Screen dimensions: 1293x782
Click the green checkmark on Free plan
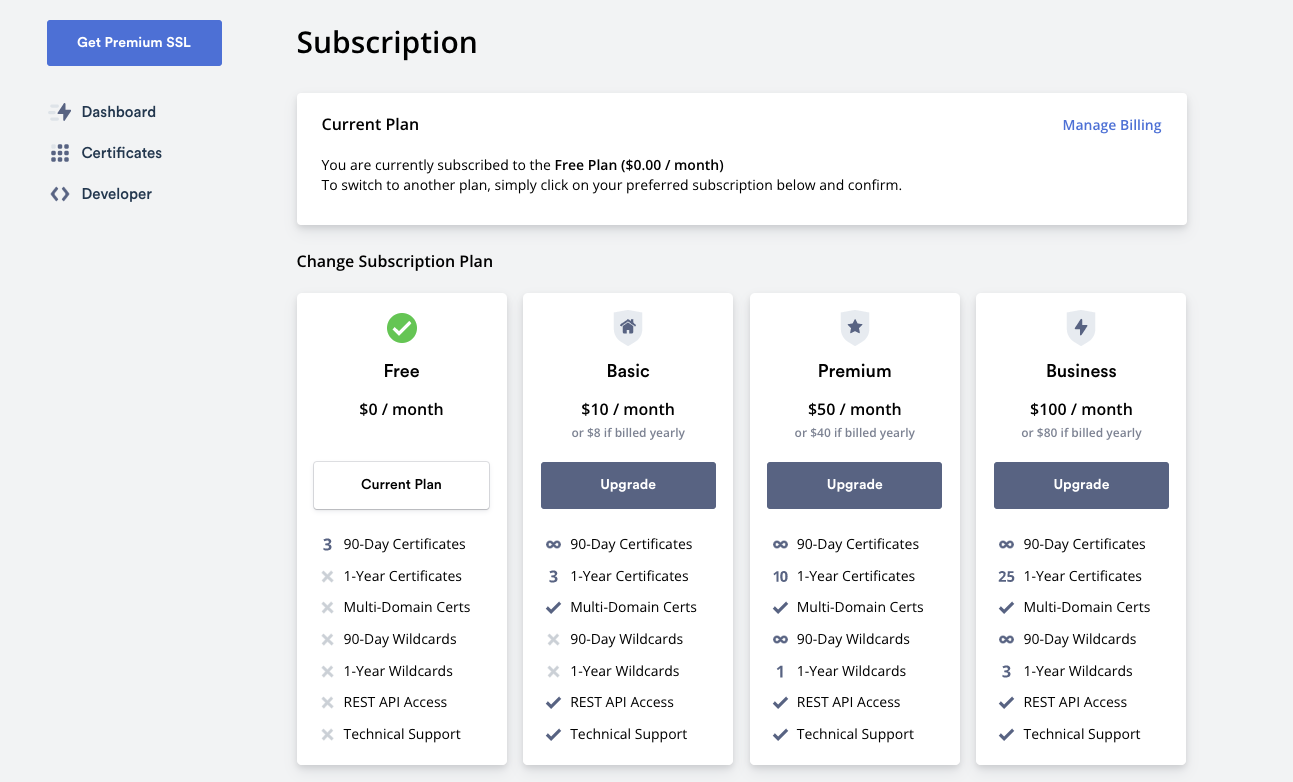tap(401, 328)
